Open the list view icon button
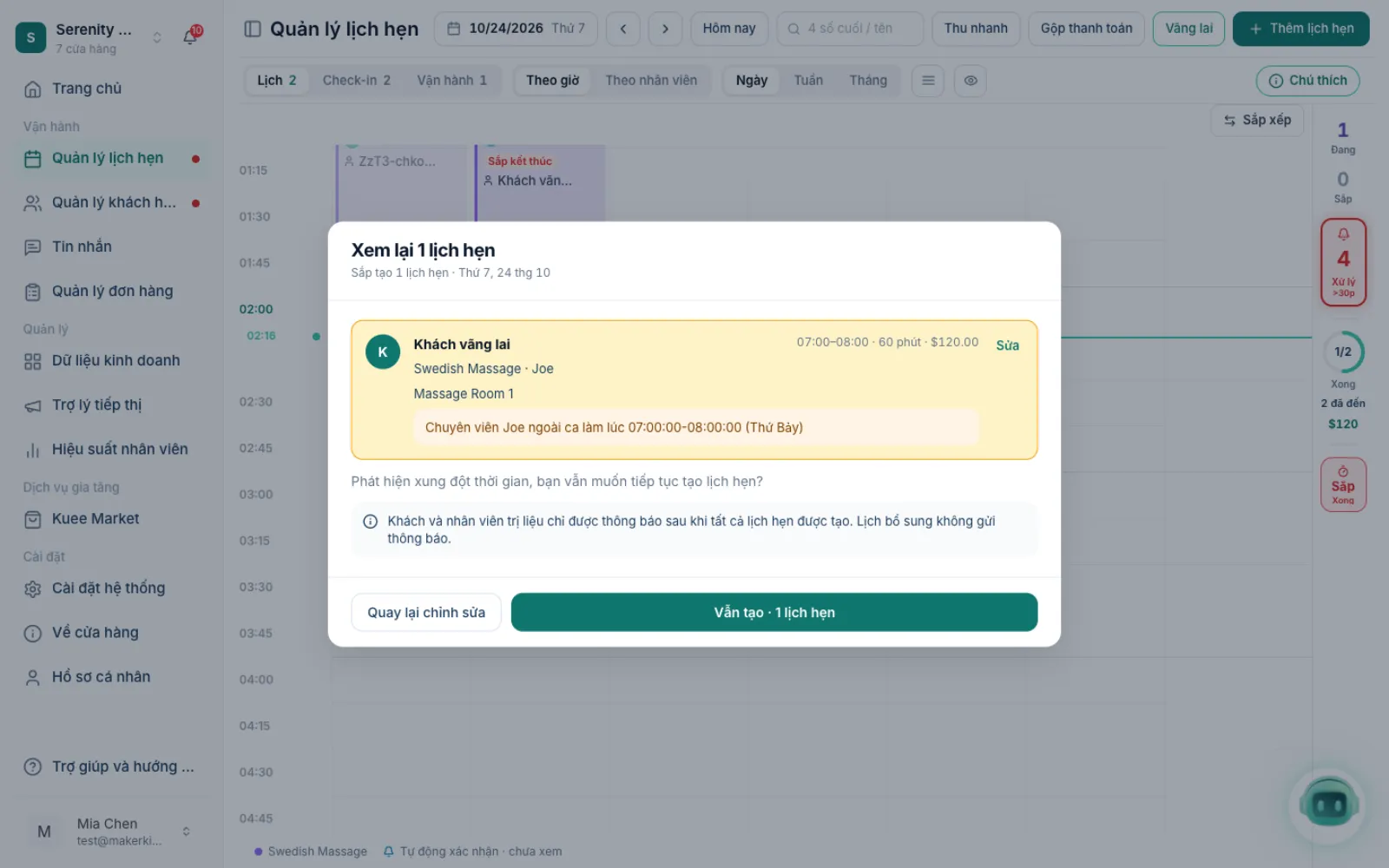The height and width of the screenshot is (868, 1389). pyautogui.click(x=928, y=81)
